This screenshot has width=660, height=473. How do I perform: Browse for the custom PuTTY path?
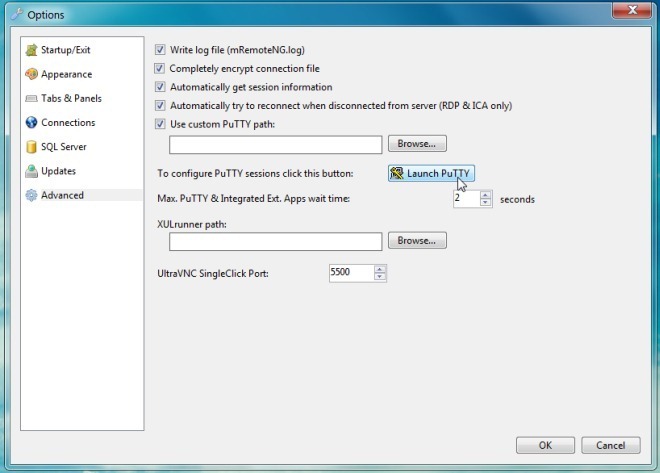click(417, 143)
